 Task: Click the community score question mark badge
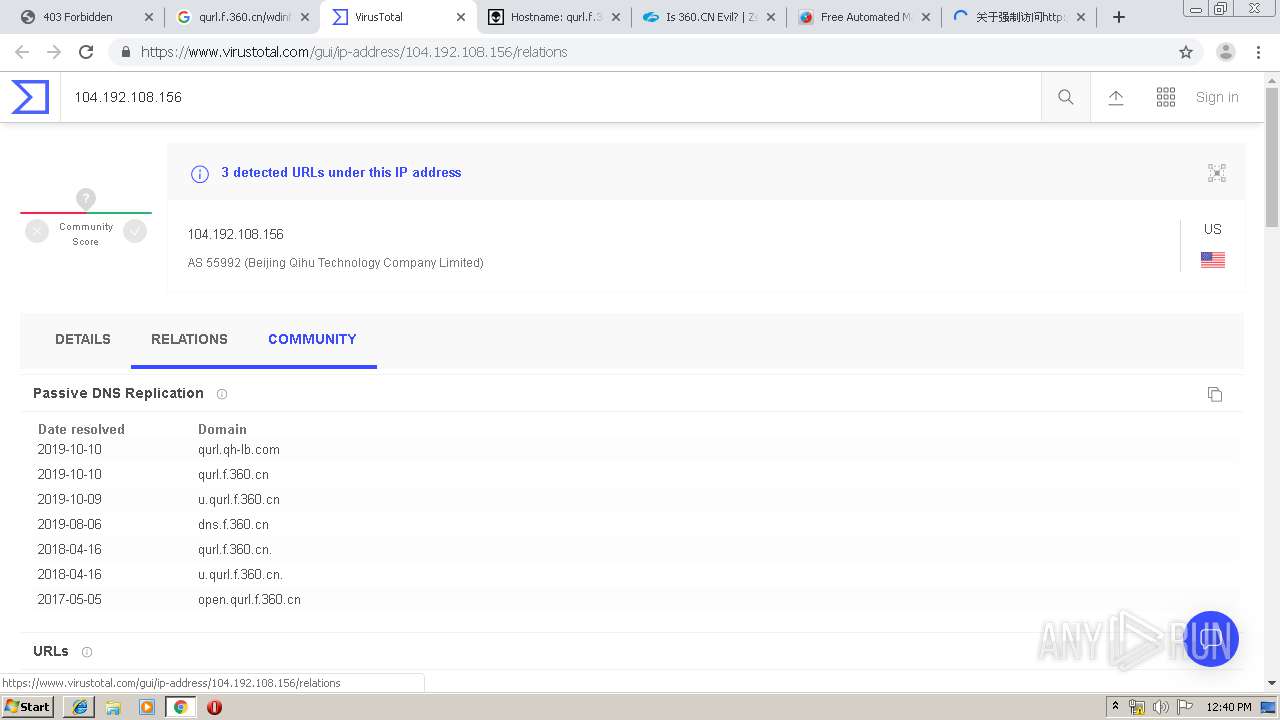point(86,199)
